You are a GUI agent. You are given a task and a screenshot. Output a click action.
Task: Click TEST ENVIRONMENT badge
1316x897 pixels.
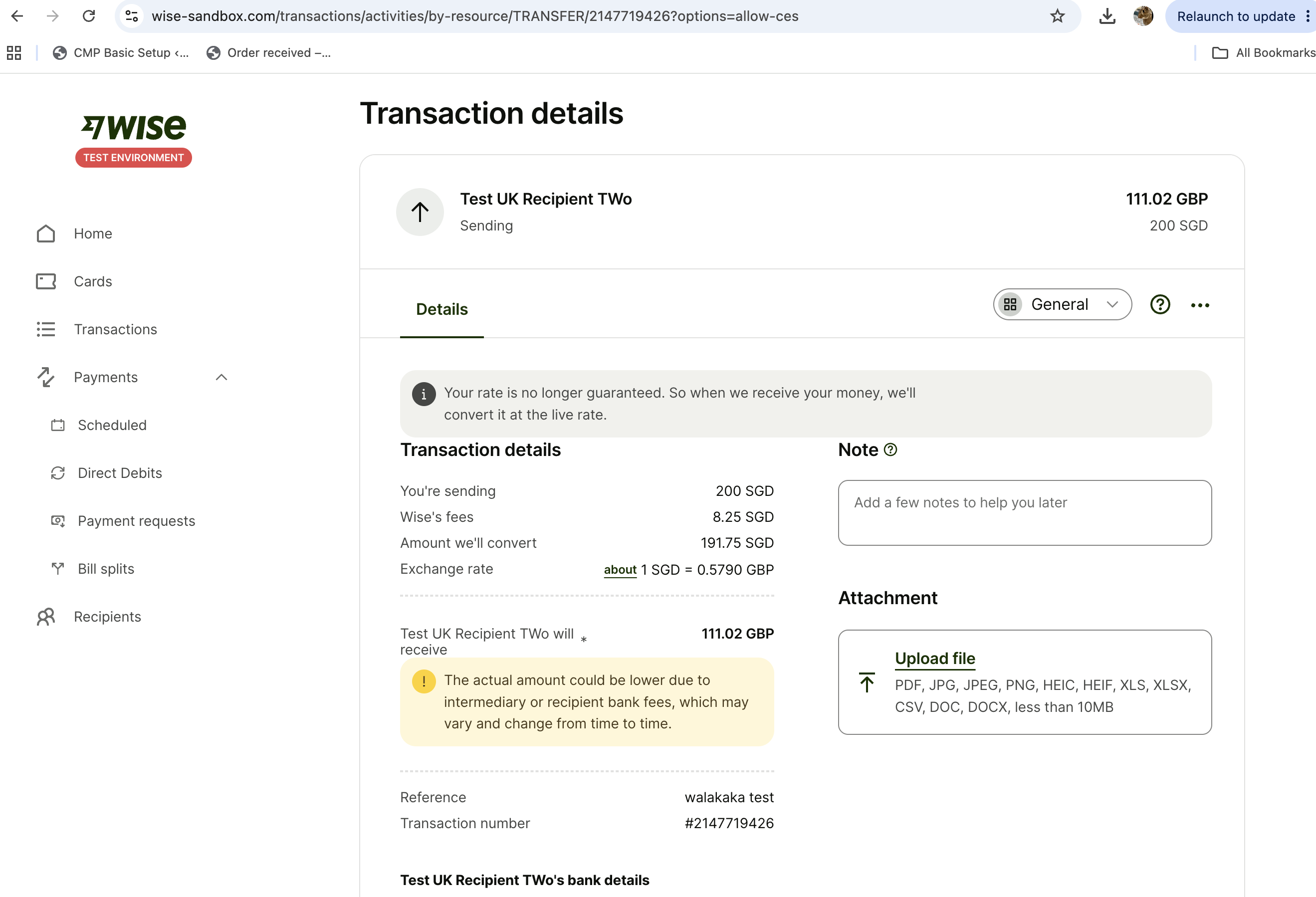pyautogui.click(x=134, y=158)
